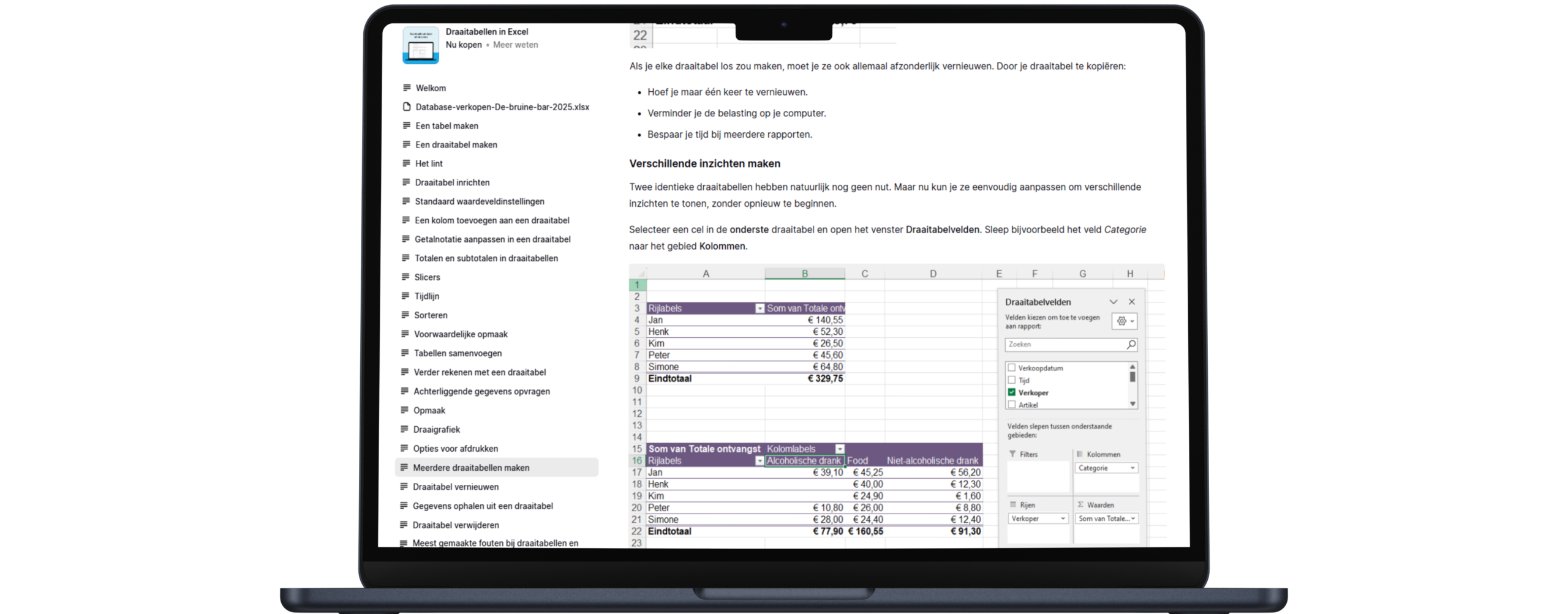Check the Tijd field checkbox
1568x614 pixels.
click(x=1011, y=380)
